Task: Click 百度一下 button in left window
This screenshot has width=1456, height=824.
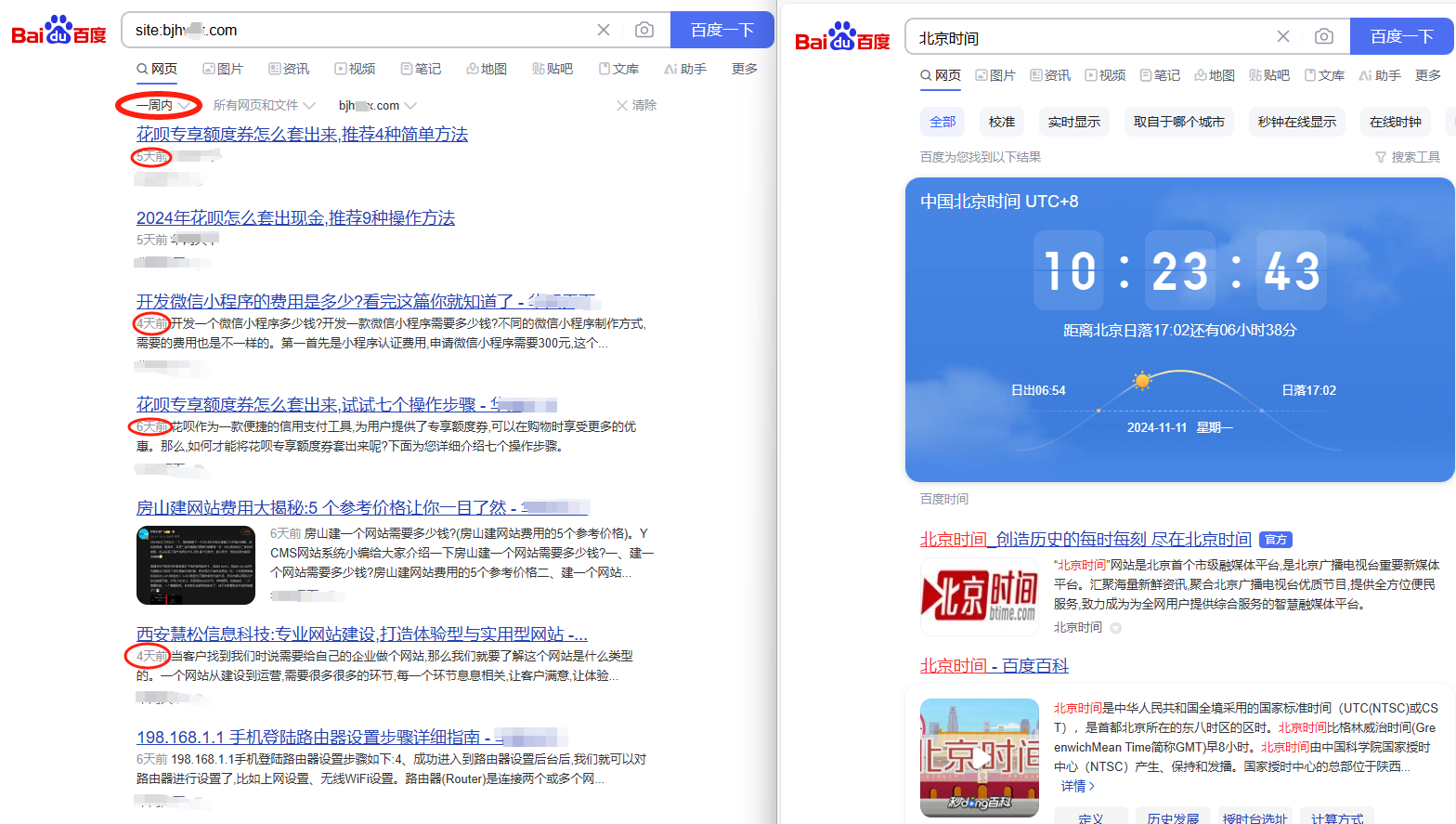Action: coord(722,30)
